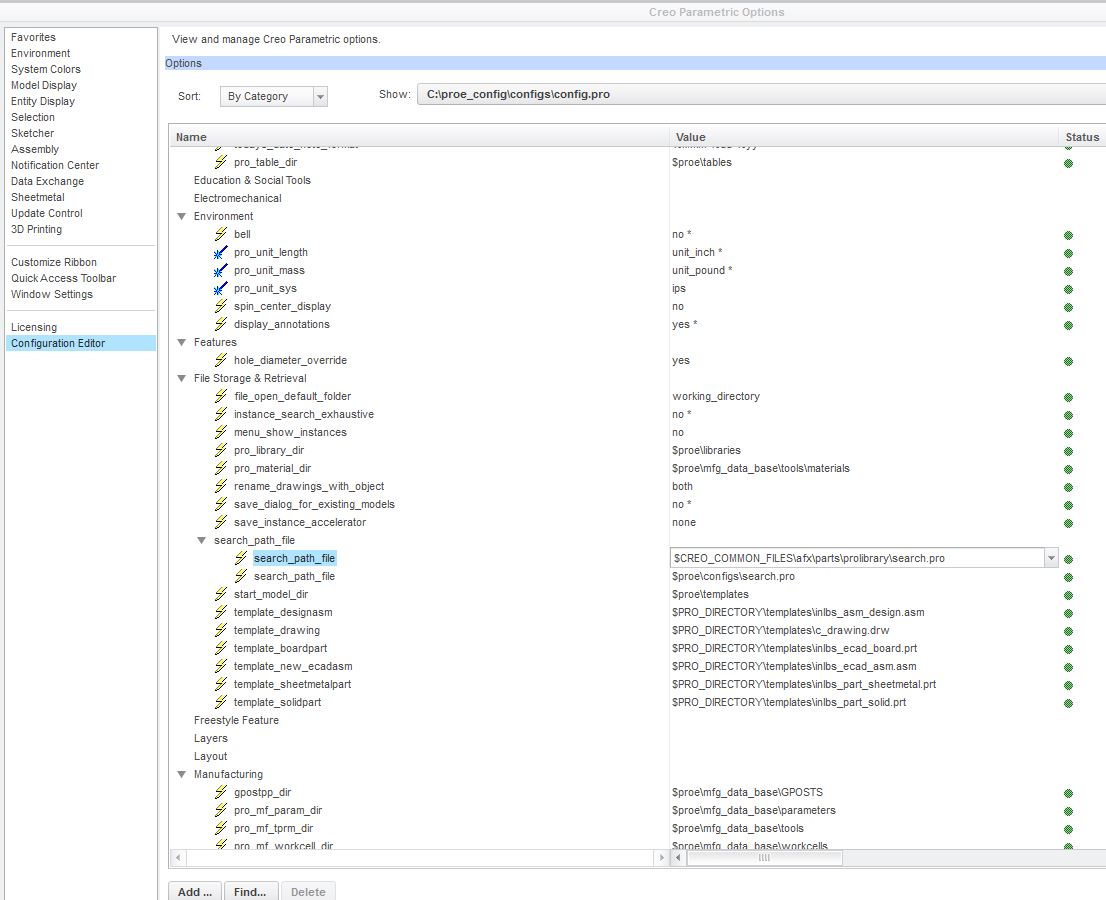This screenshot has width=1106, height=900.
Task: Click the lightning icon beside save_dialog_for_existing_models
Action: point(221,504)
